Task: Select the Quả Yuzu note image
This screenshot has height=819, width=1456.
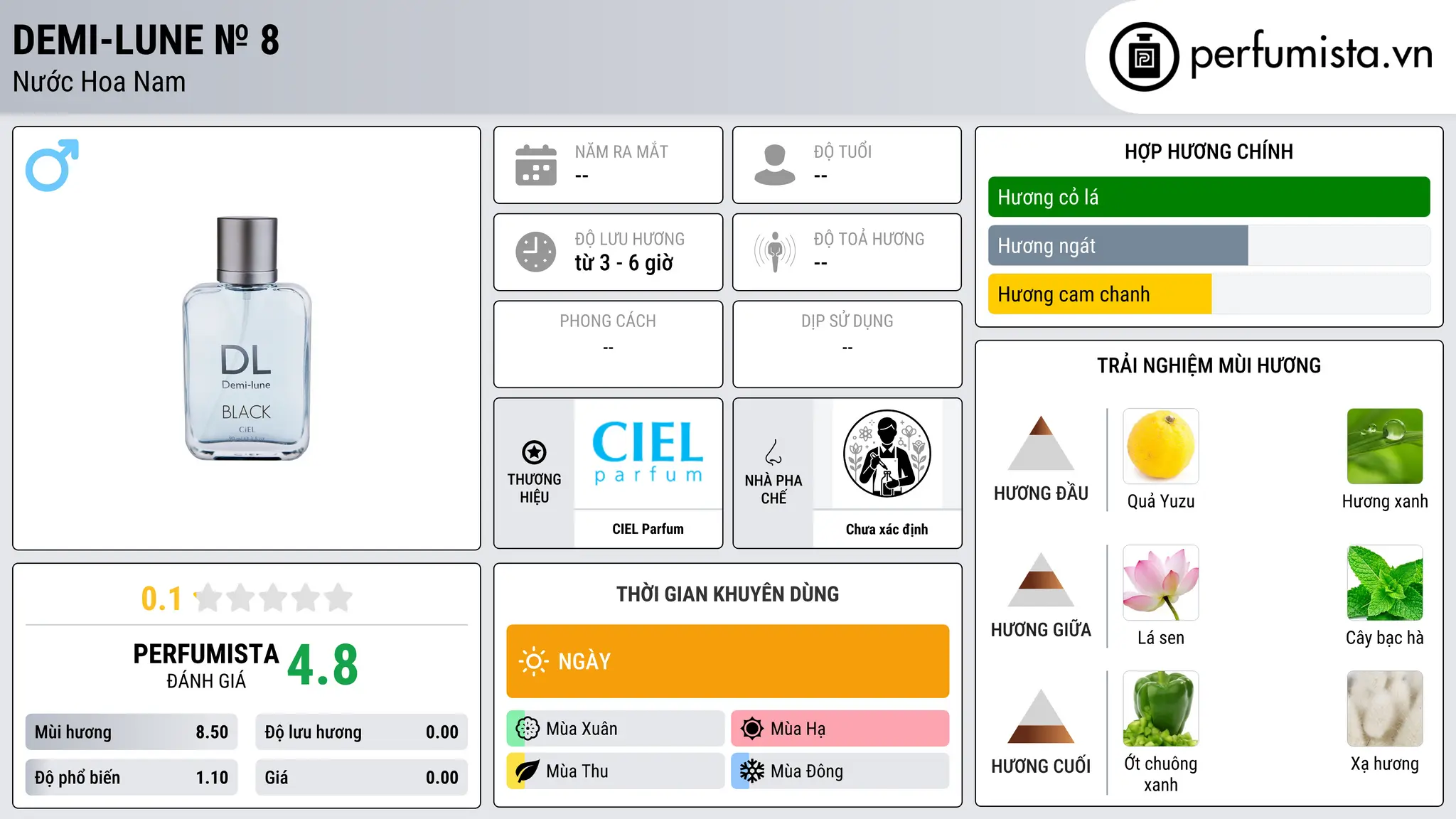Action: (x=1161, y=446)
